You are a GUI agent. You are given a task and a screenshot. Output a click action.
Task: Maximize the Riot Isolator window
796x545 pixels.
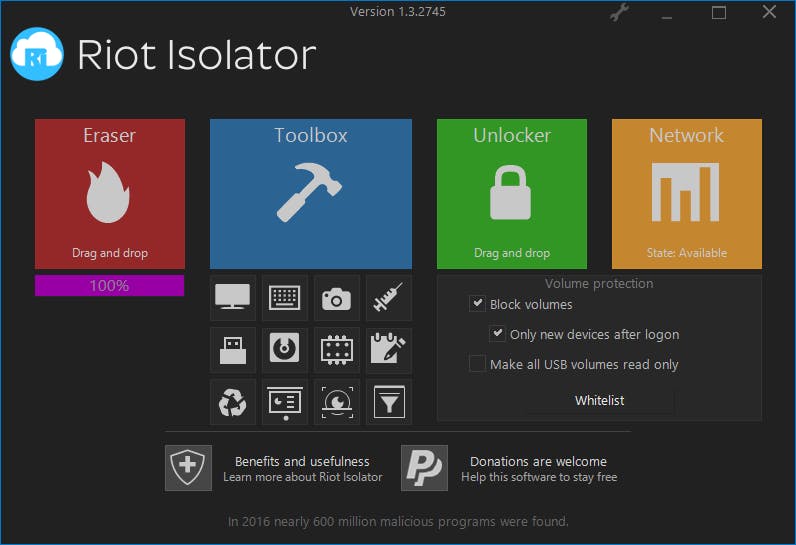718,12
